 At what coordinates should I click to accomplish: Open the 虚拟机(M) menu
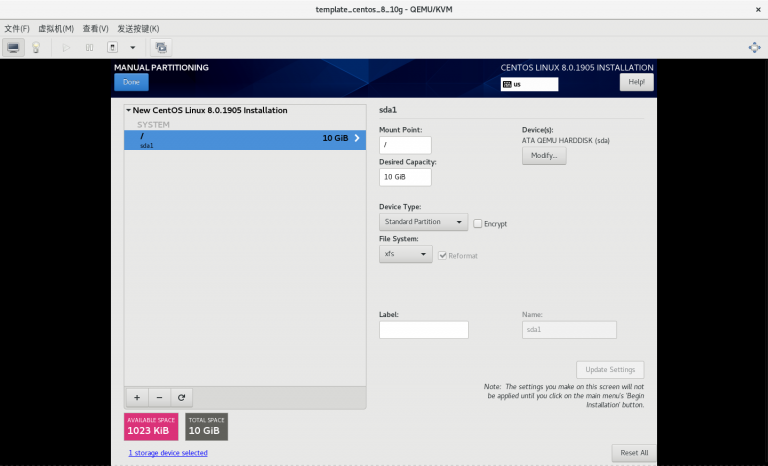(56, 28)
